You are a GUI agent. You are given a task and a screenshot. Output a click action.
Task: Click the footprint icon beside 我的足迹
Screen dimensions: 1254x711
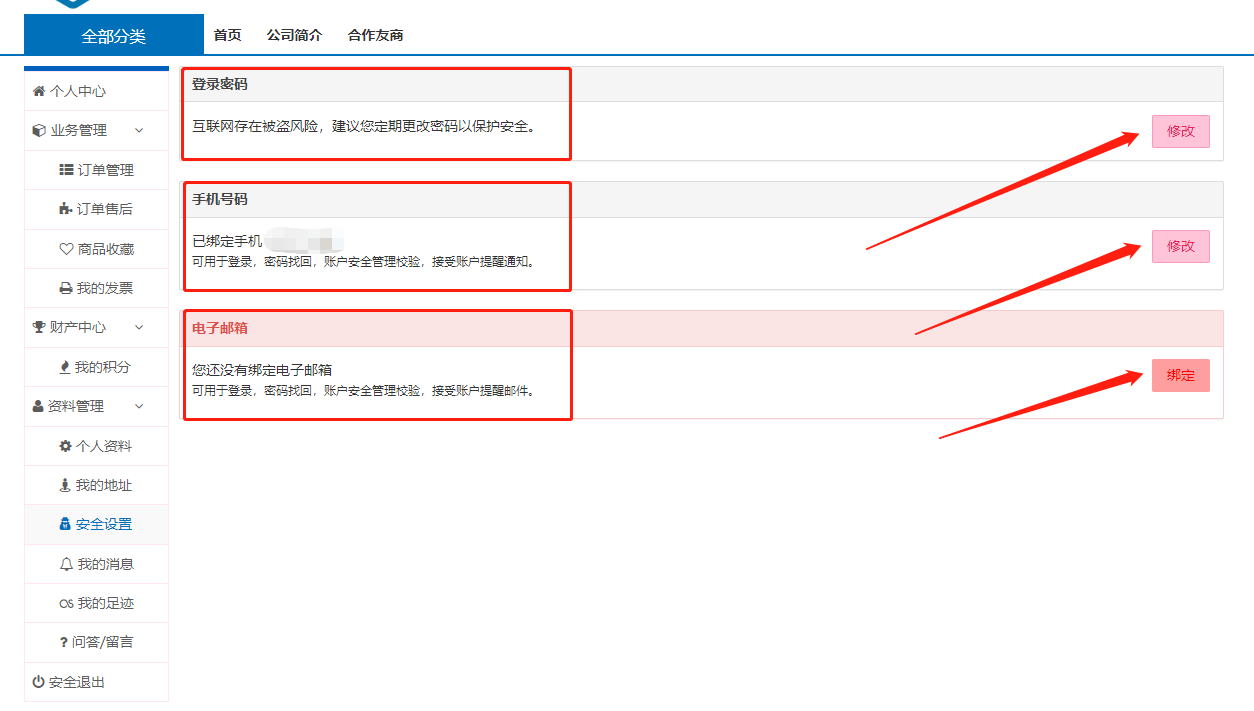(x=66, y=603)
